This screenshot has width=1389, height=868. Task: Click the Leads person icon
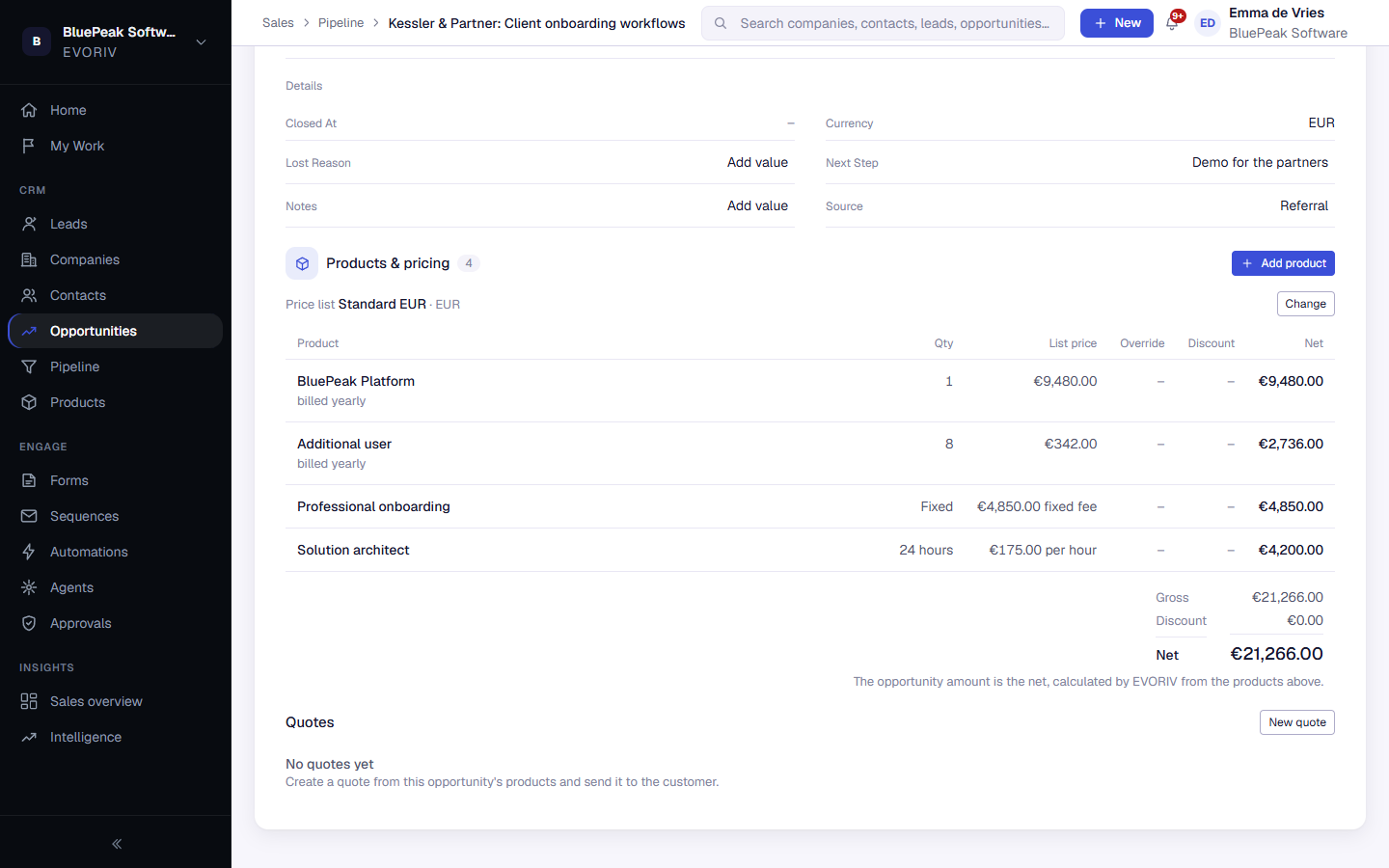tap(29, 224)
